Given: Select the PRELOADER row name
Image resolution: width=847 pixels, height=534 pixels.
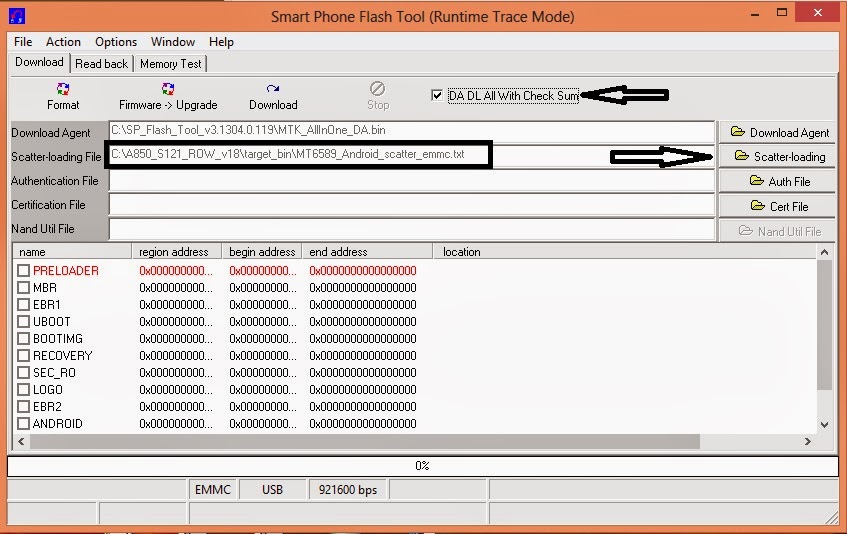Looking at the screenshot, I should (x=66, y=271).
